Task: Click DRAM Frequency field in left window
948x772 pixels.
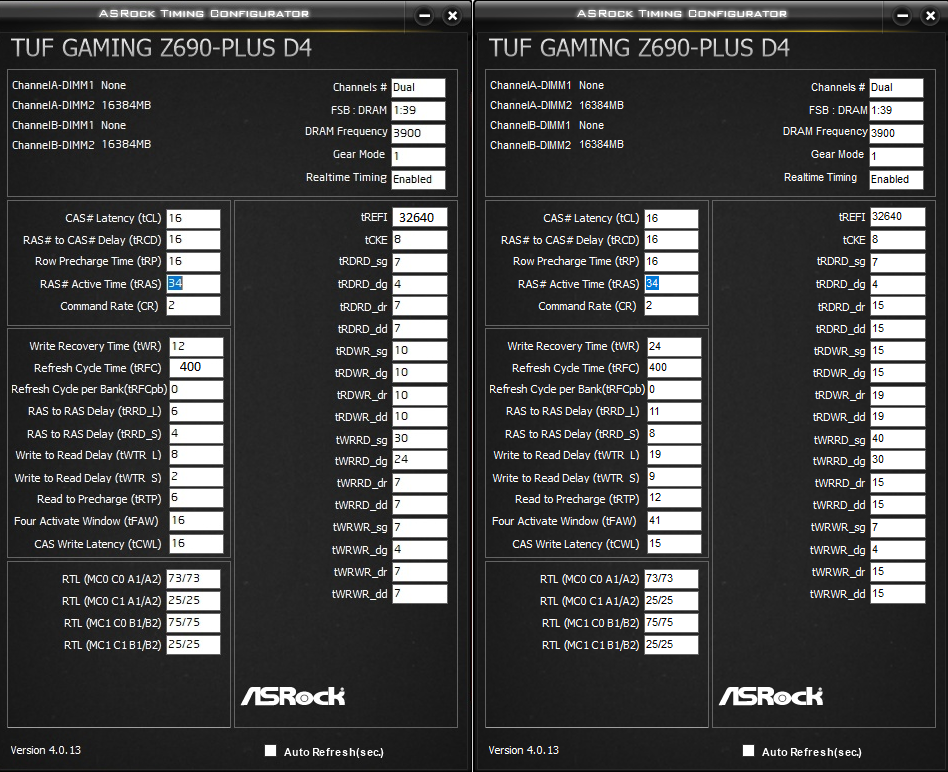Action: [x=418, y=134]
